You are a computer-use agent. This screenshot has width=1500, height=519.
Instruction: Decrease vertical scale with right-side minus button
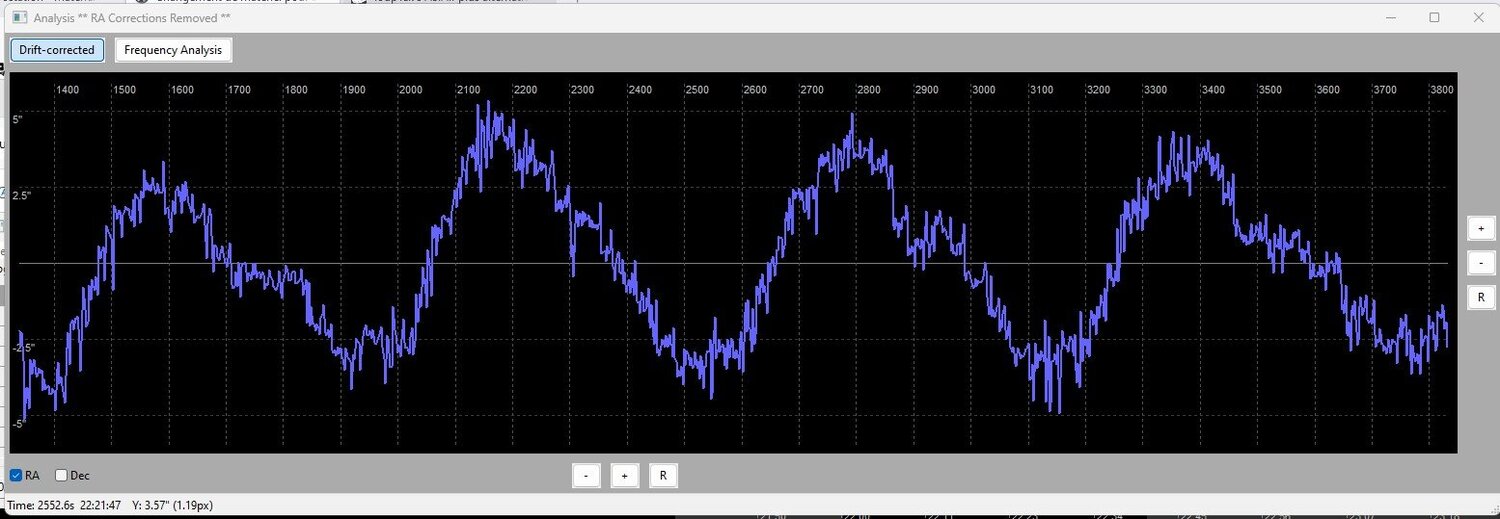click(1481, 263)
